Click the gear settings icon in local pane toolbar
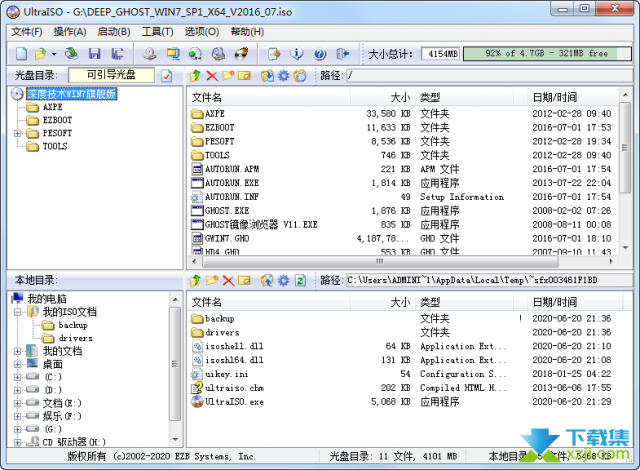The width and height of the screenshot is (640, 470). (283, 280)
